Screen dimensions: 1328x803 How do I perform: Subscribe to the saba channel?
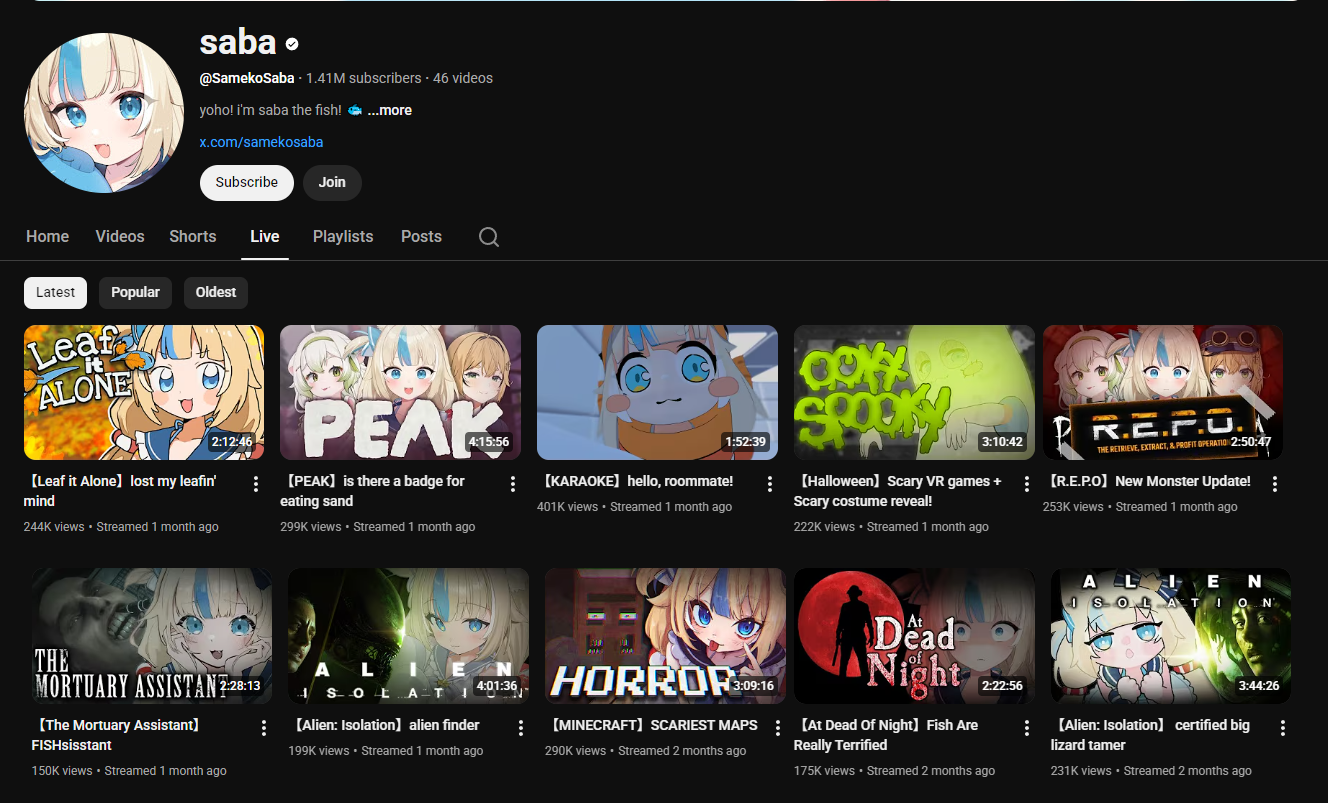click(x=247, y=182)
